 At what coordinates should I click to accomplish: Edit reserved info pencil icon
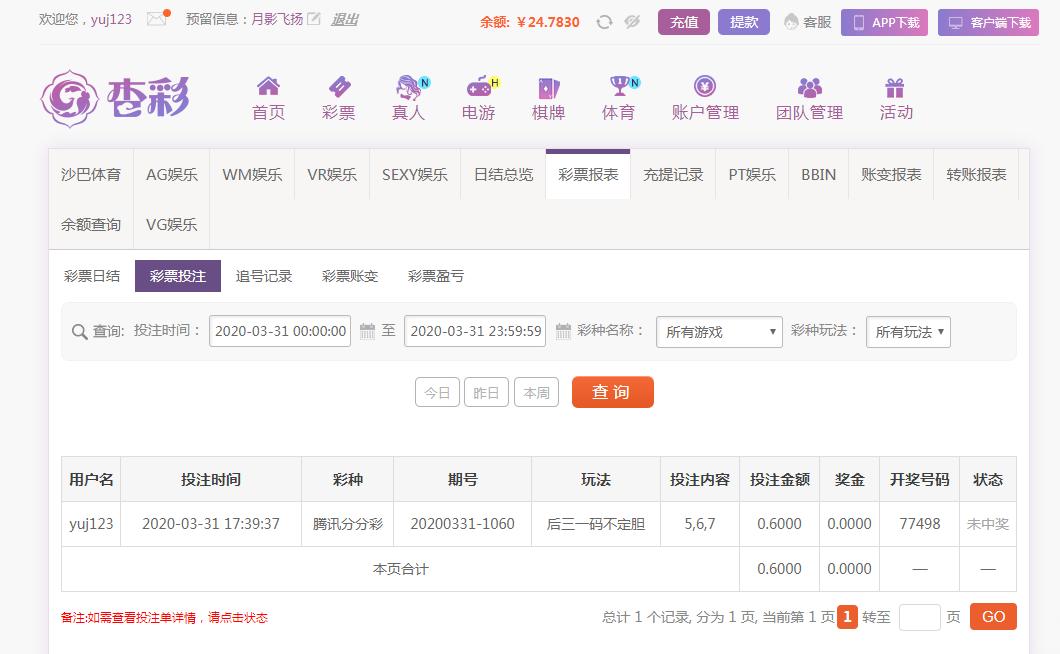[x=314, y=19]
